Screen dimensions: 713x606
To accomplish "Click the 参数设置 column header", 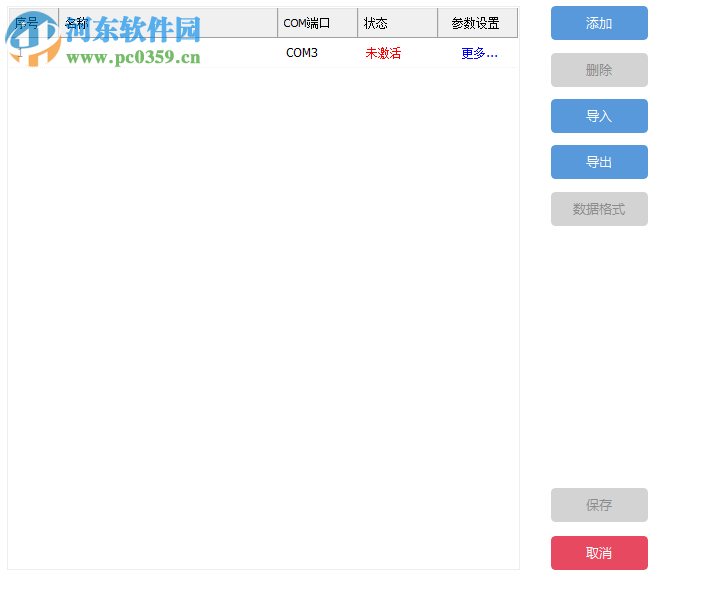I will pos(477,23).
